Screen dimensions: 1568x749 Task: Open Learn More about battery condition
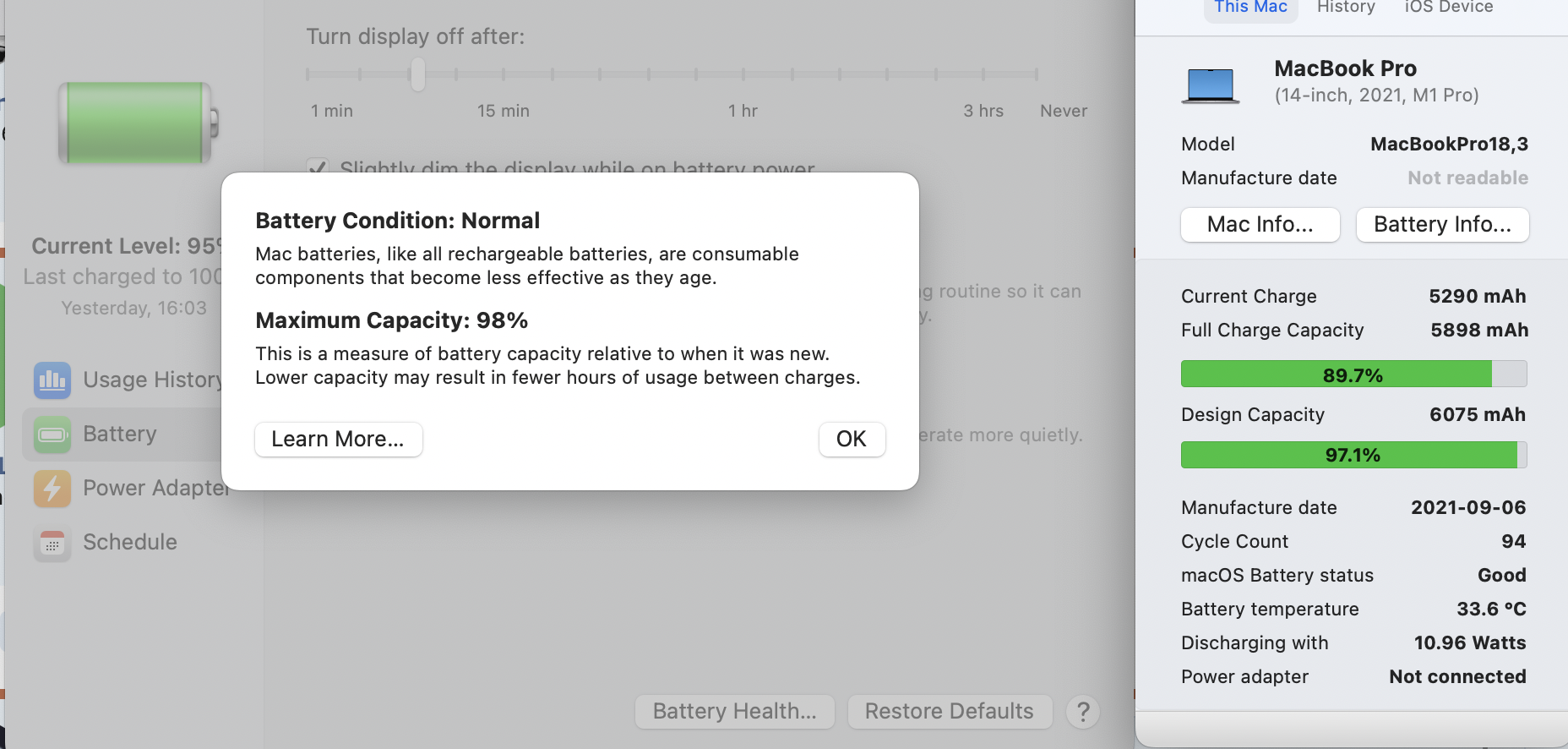pyautogui.click(x=338, y=439)
